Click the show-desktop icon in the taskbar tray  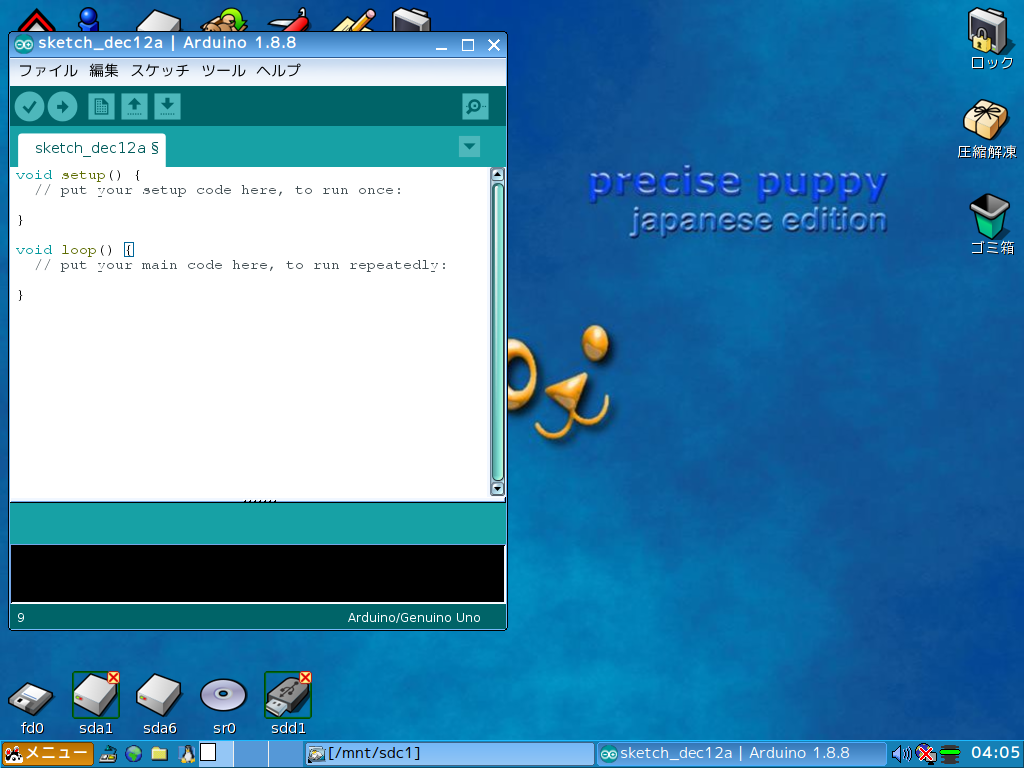click(108, 754)
